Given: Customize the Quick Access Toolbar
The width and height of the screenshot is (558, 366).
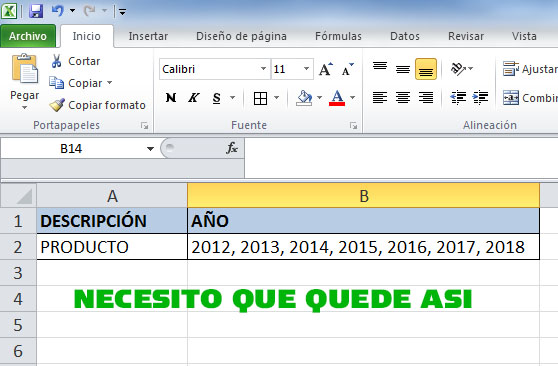Looking at the screenshot, I should 122,12.
